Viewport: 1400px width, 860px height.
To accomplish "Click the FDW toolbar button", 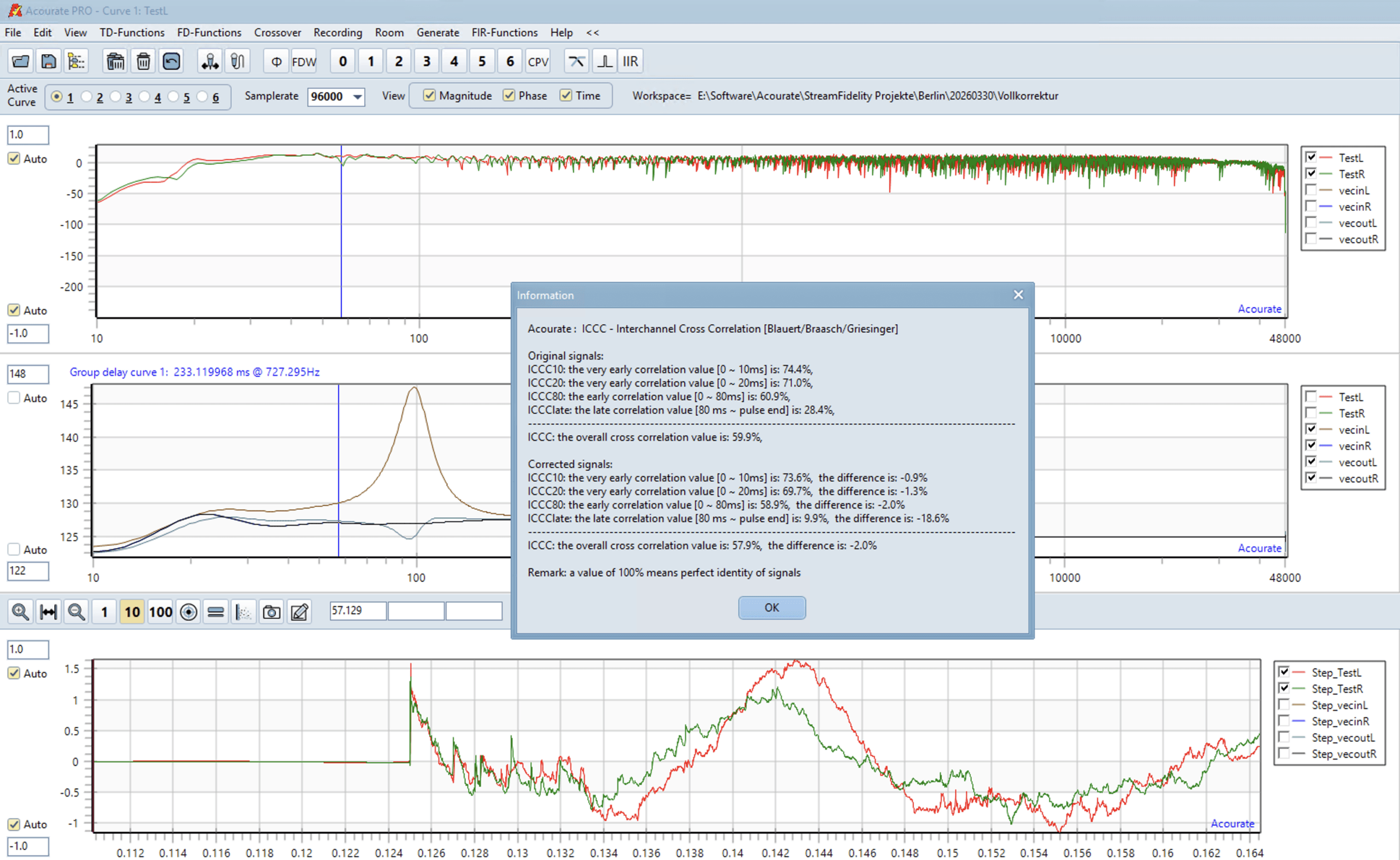I will pyautogui.click(x=304, y=61).
